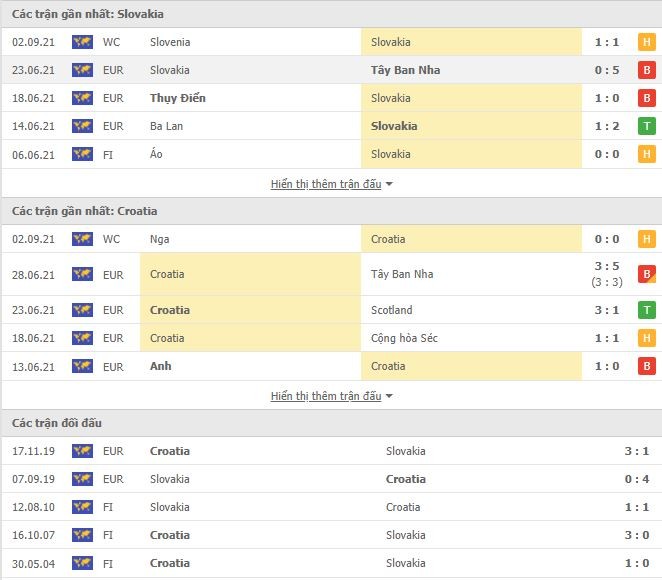
Task: Open the Thụy Điển vs Slovakia match row
Action: coord(331,98)
